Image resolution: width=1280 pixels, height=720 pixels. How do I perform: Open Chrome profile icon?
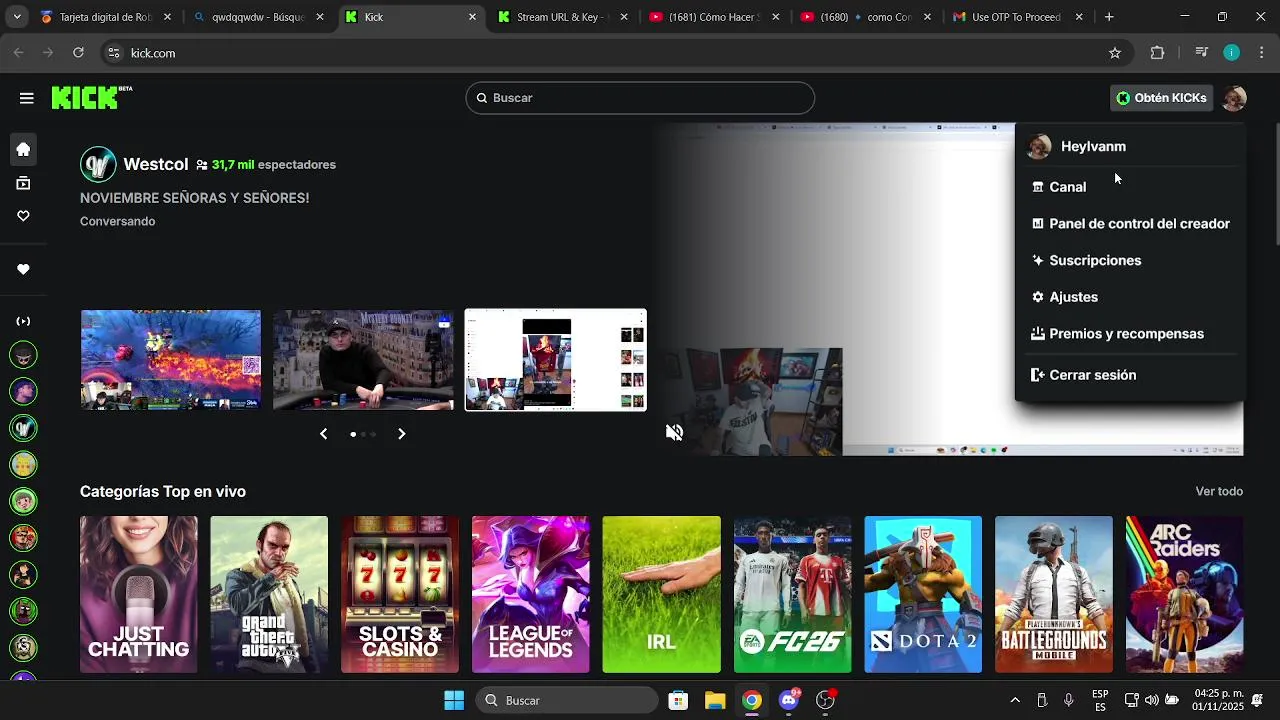tap(1231, 53)
